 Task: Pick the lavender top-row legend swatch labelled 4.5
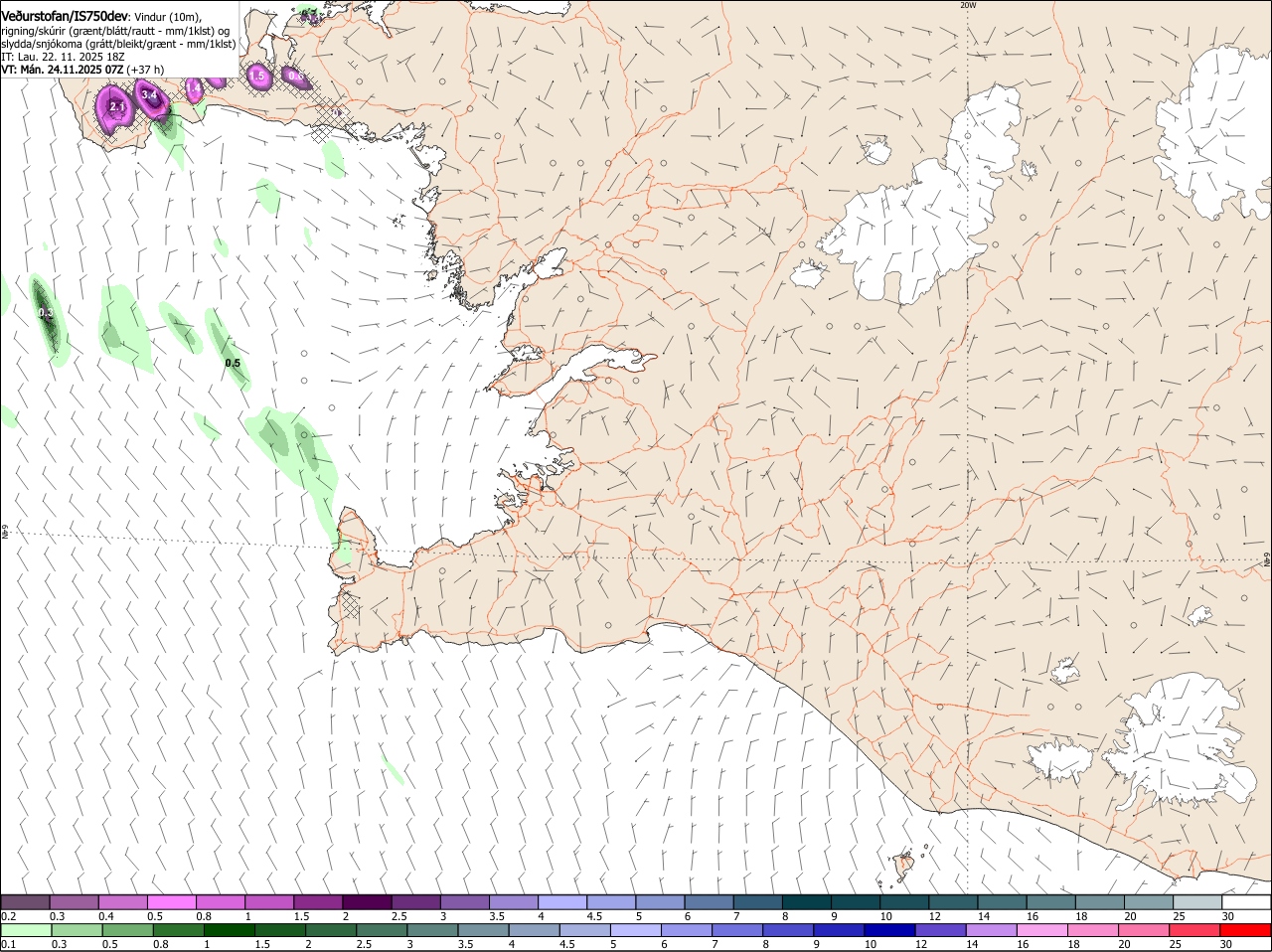pos(611,902)
